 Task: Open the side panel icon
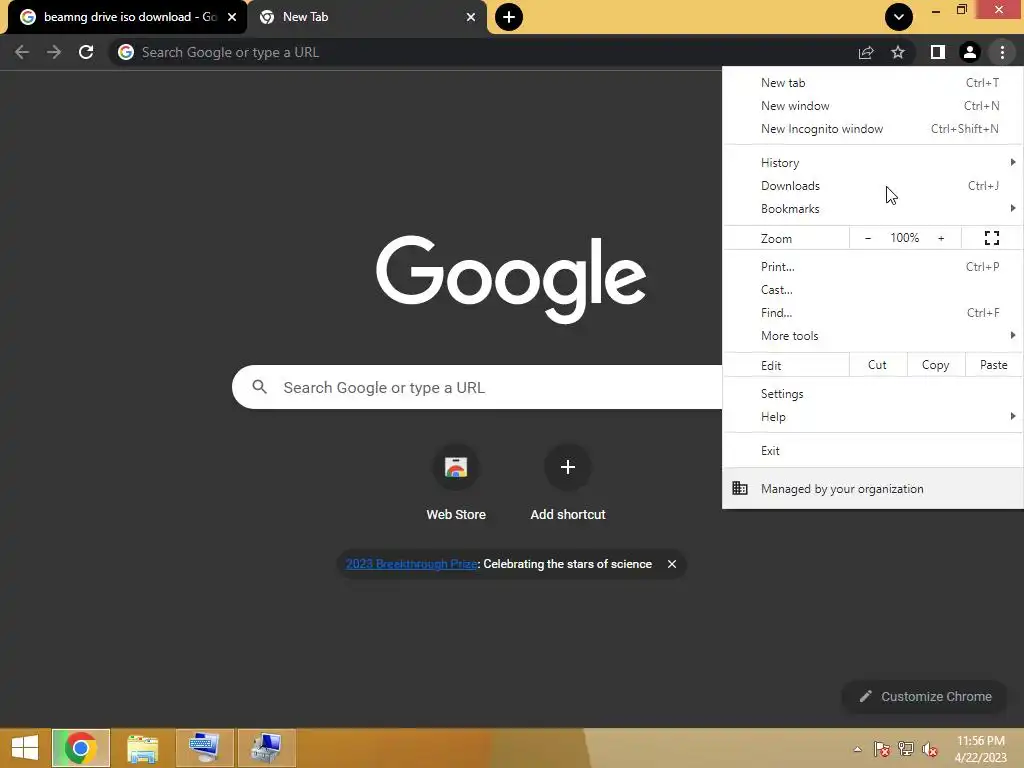[938, 52]
